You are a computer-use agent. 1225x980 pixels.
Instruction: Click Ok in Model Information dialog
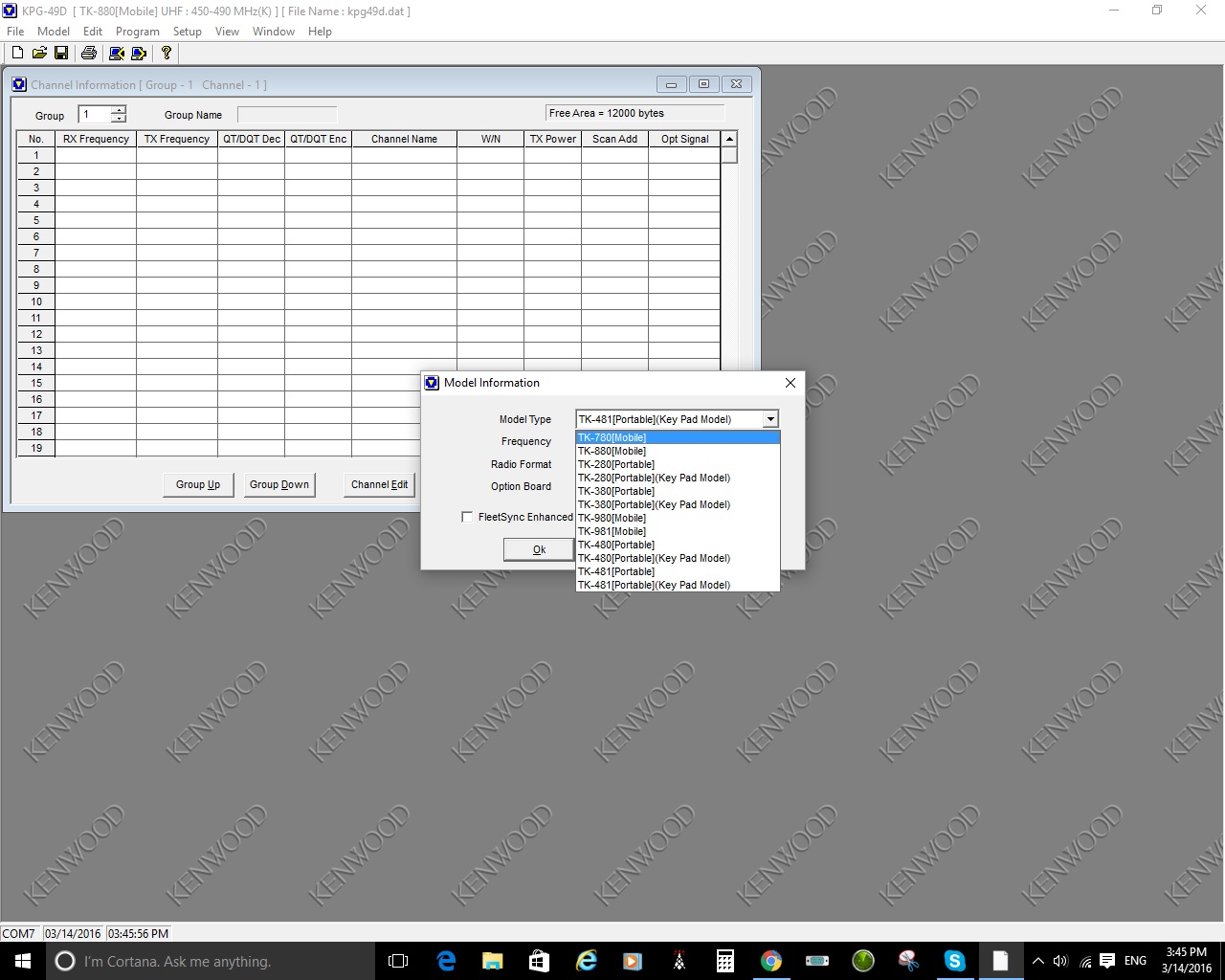coord(539,549)
